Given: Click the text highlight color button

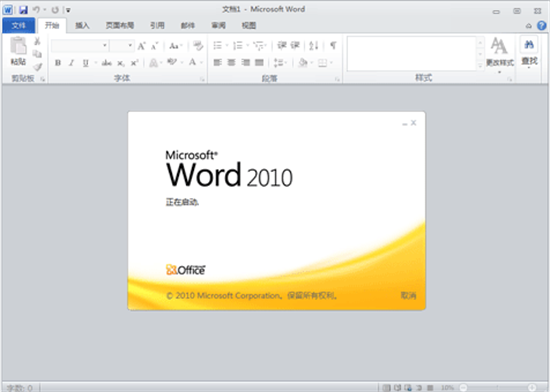Looking at the screenshot, I should [x=172, y=63].
